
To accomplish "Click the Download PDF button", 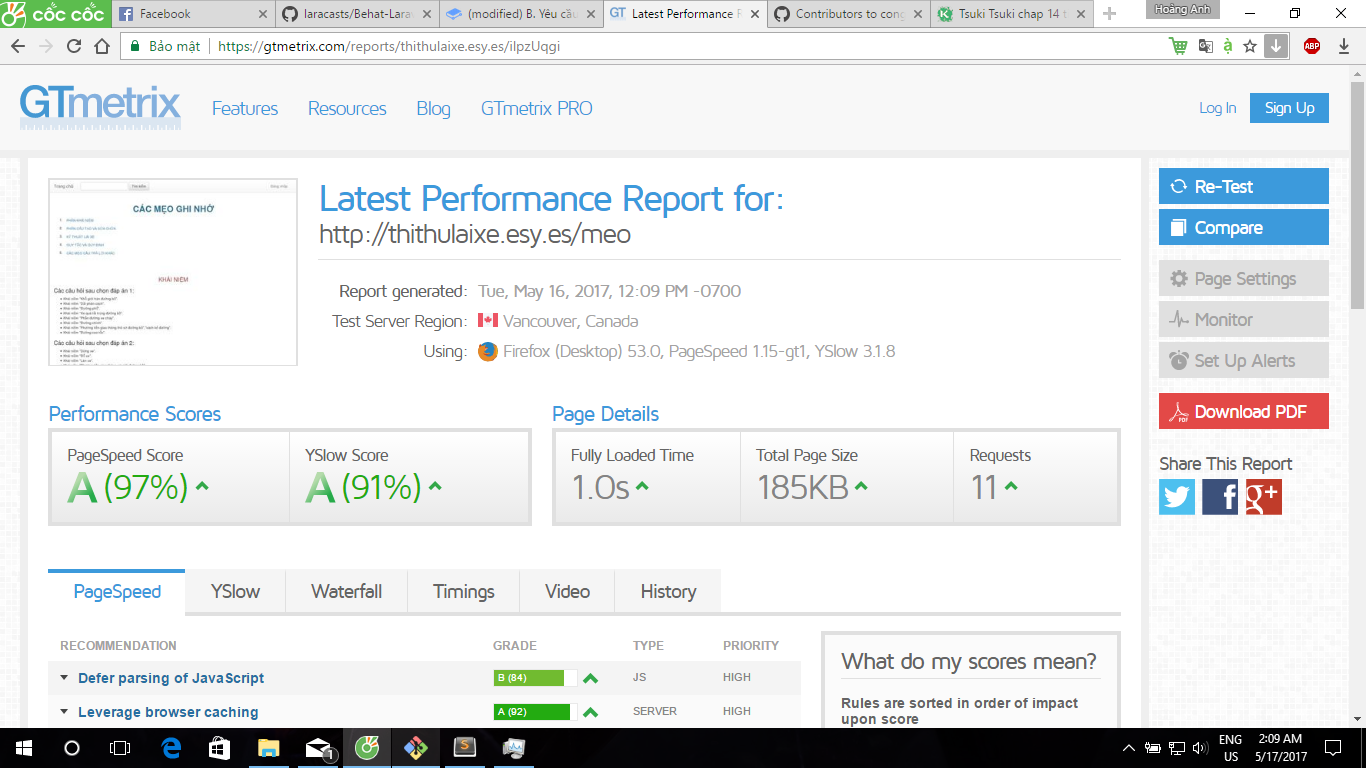I will point(1243,412).
